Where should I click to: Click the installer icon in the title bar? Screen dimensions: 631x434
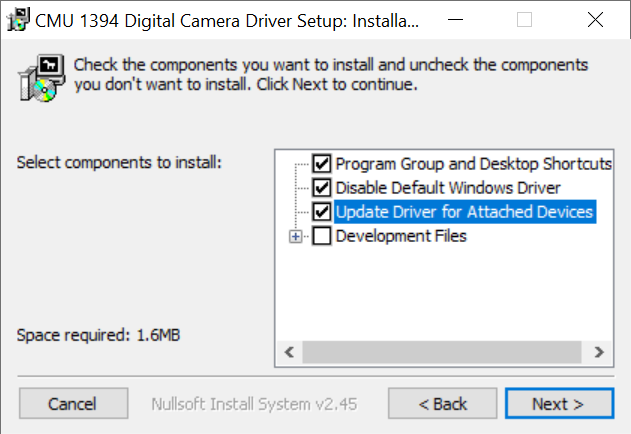pos(18,19)
